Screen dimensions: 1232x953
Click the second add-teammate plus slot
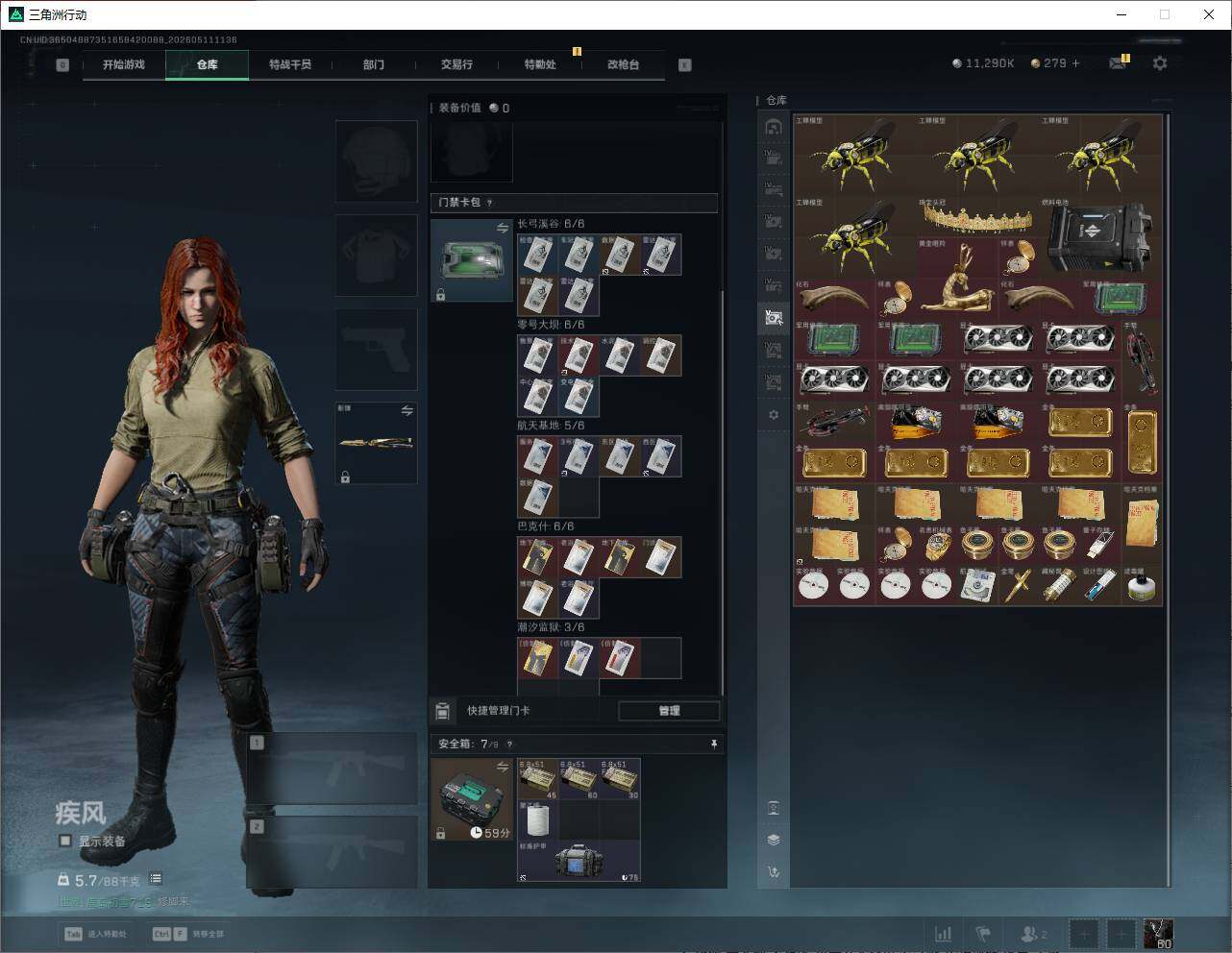tap(1121, 934)
